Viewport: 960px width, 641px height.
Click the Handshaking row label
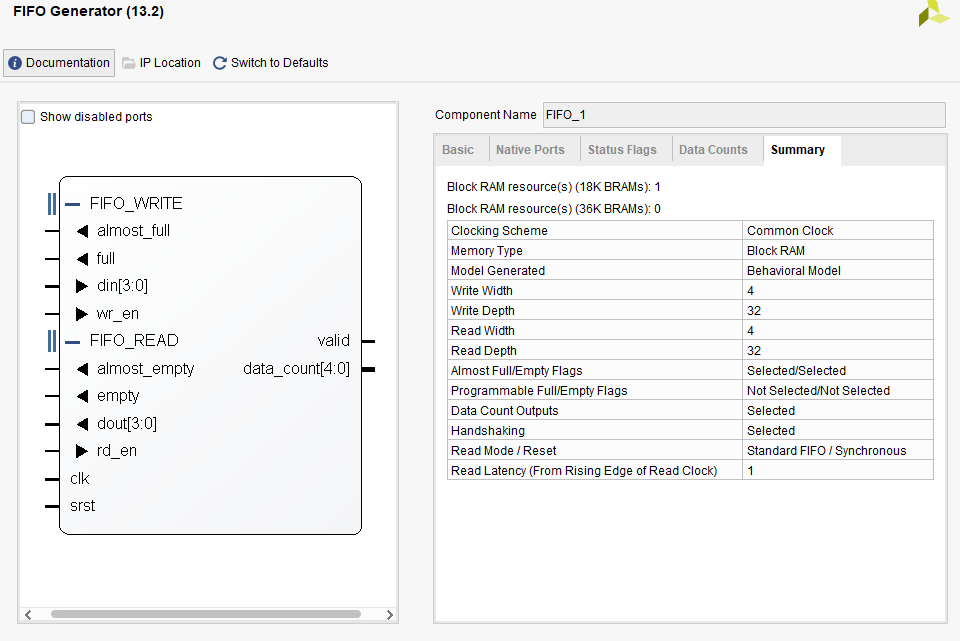488,431
